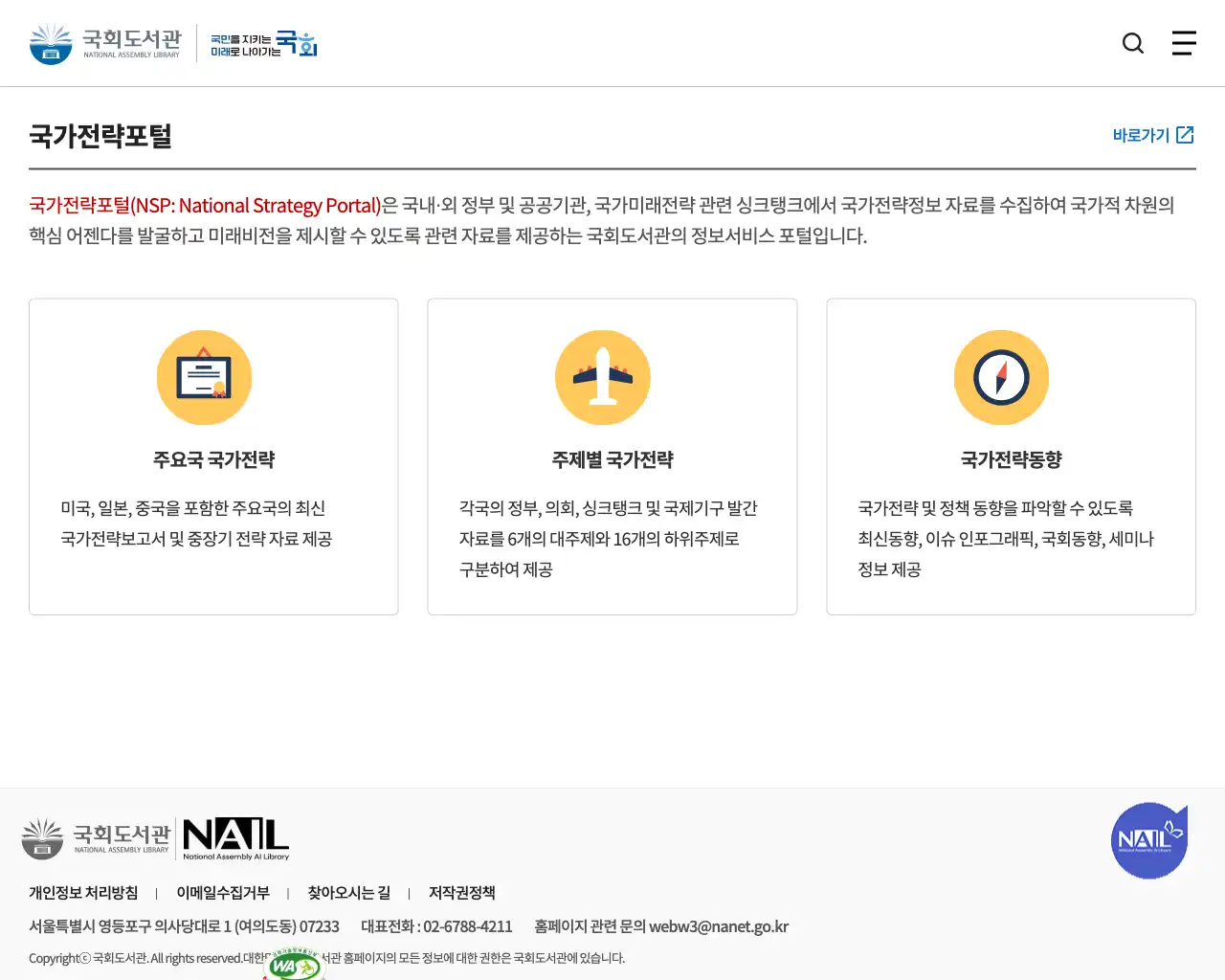The height and width of the screenshot is (980, 1225).
Task: Click the compass icon for 국가전략동향
Action: (1001, 377)
